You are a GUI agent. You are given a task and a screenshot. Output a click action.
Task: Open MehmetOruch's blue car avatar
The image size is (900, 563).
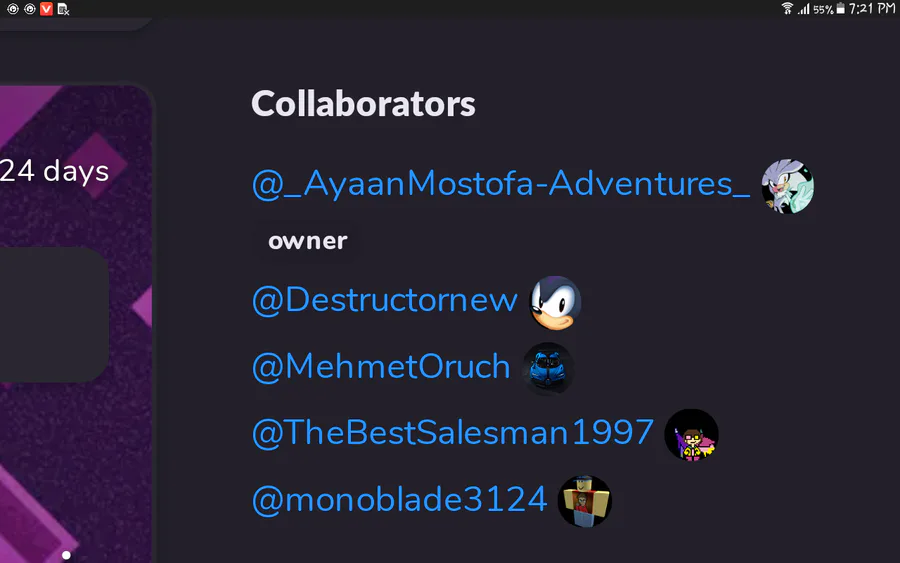548,368
